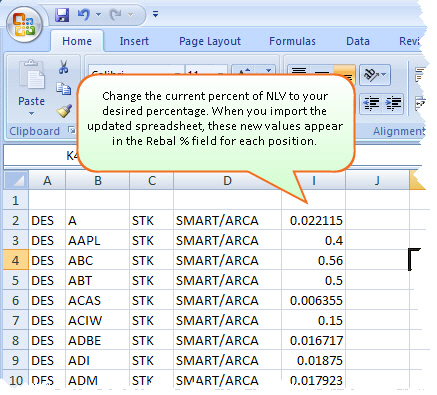Select column A header
437x395 pixels.
click(x=47, y=180)
